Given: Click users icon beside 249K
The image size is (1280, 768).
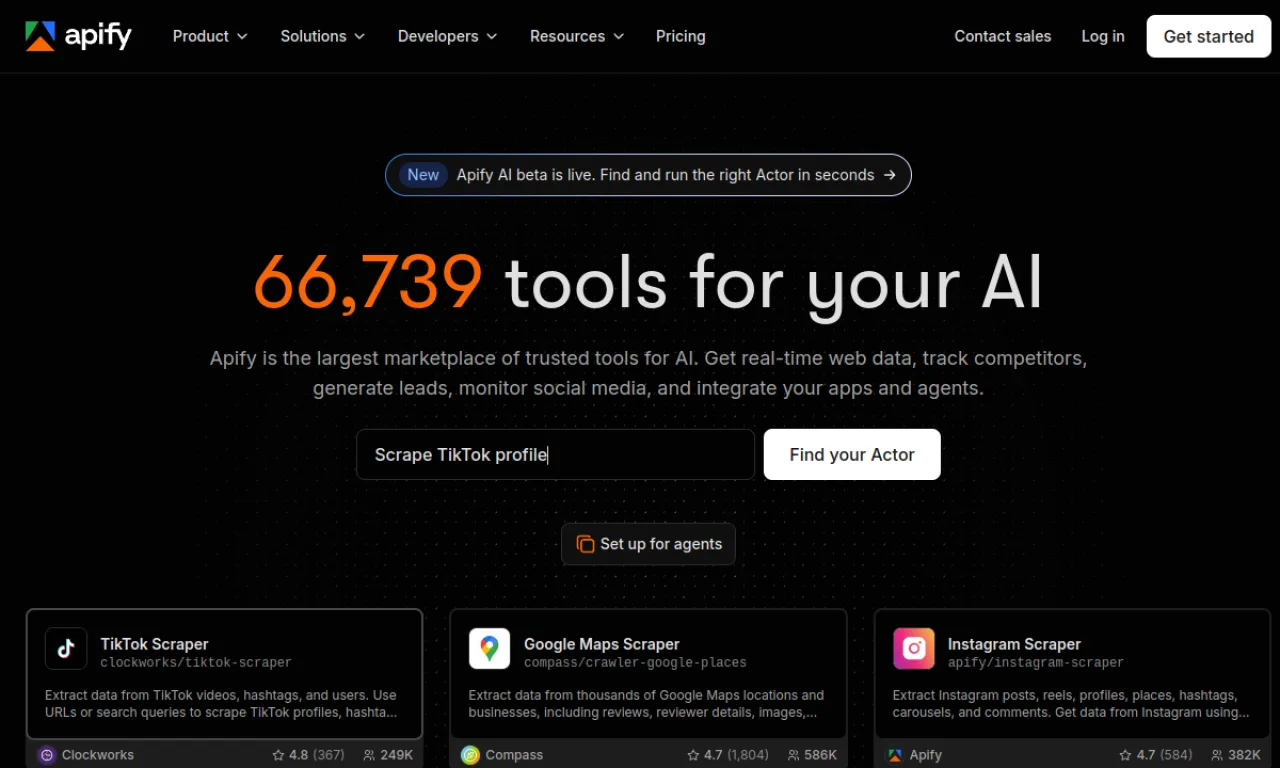Looking at the screenshot, I should pos(369,755).
